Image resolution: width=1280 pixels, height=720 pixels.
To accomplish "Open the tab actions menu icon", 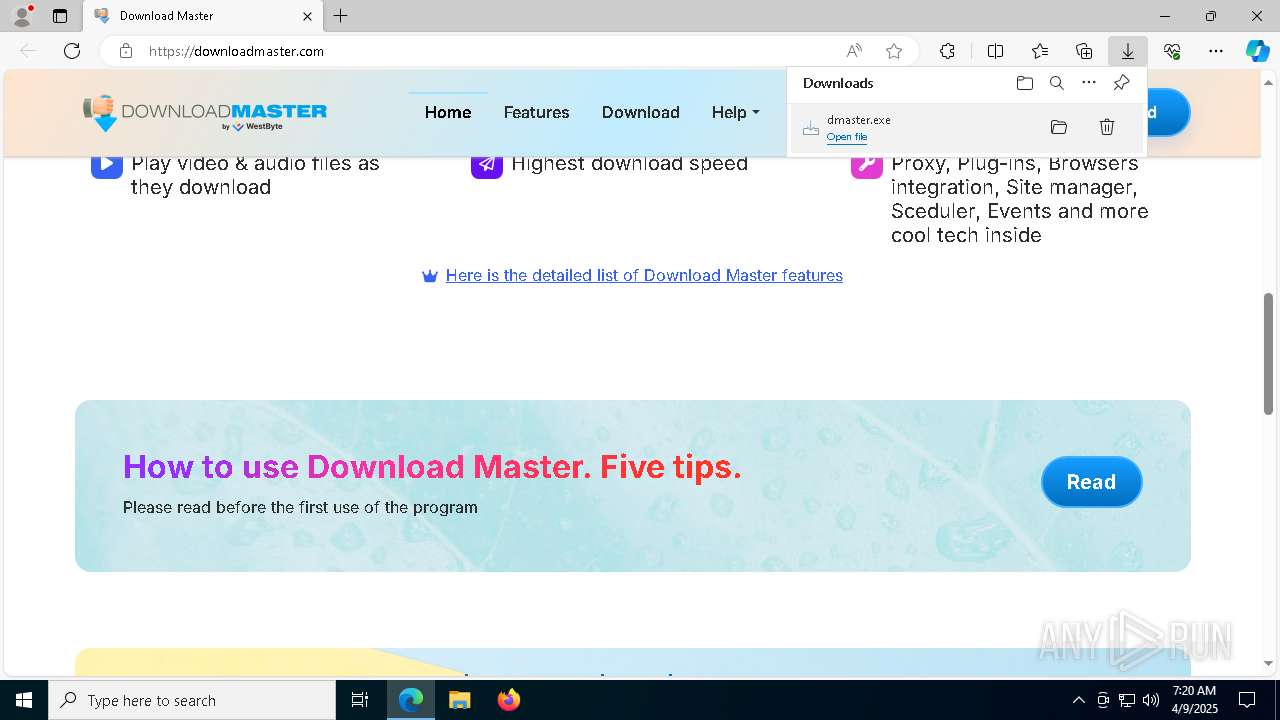I will tap(60, 16).
